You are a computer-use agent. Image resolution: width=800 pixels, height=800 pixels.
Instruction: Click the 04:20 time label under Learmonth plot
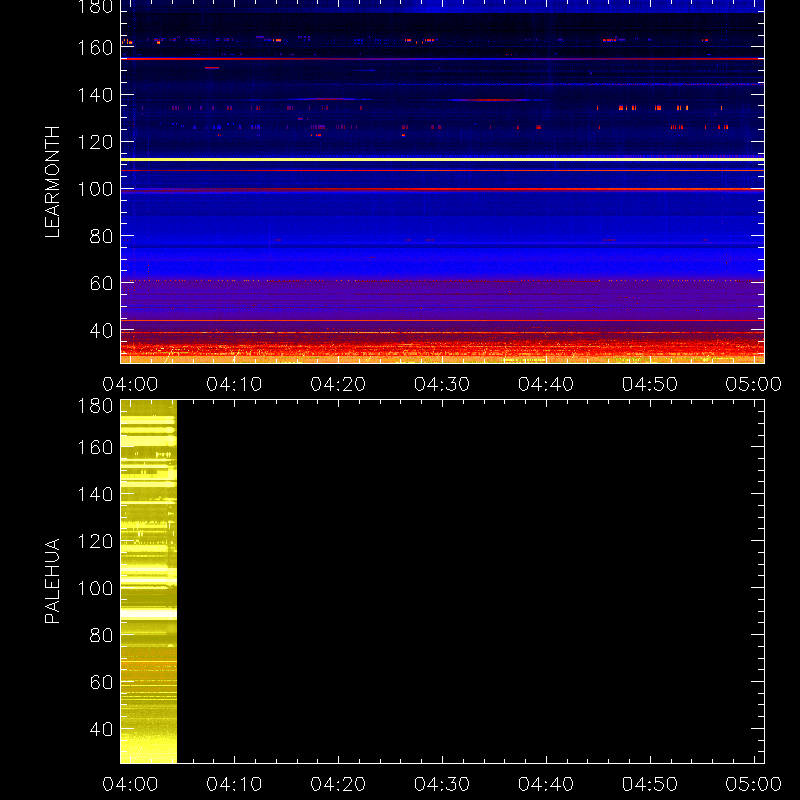pos(338,384)
